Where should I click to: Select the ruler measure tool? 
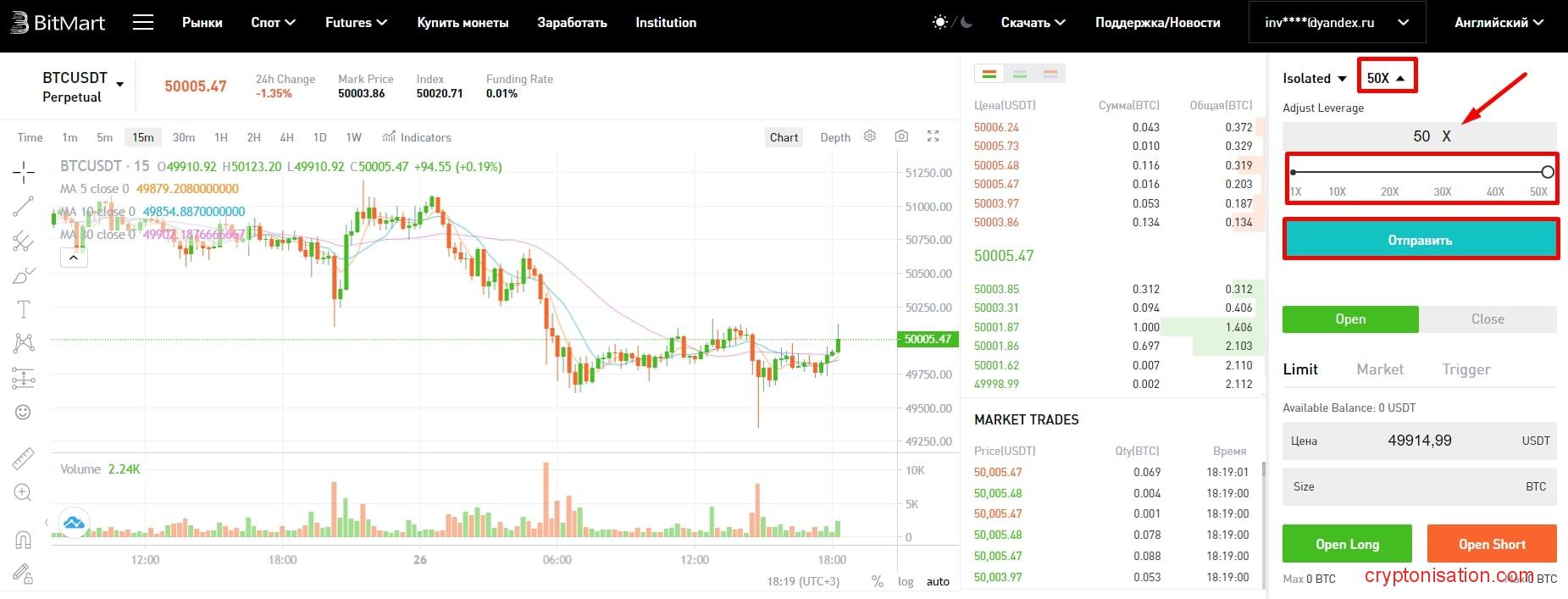coord(24,458)
